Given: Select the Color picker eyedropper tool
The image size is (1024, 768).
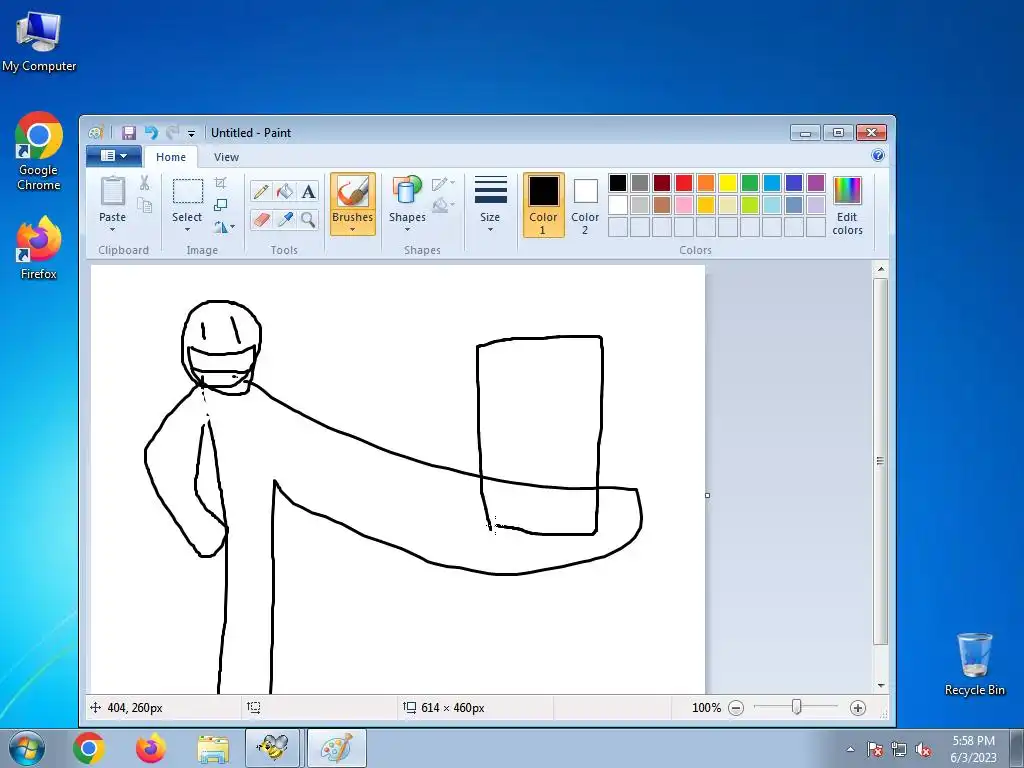Looking at the screenshot, I should pyautogui.click(x=285, y=219).
